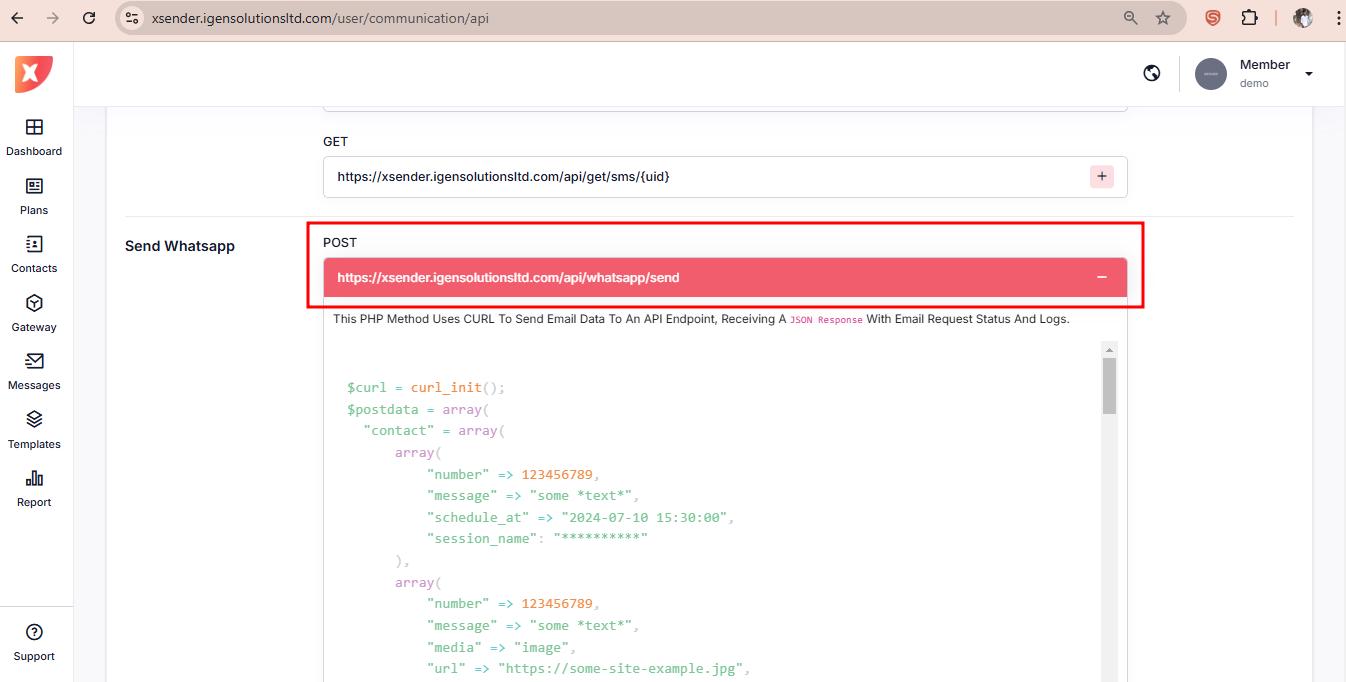Expand the GET sms uid endpoint
The height and width of the screenshot is (682, 1346).
pyautogui.click(x=1101, y=177)
